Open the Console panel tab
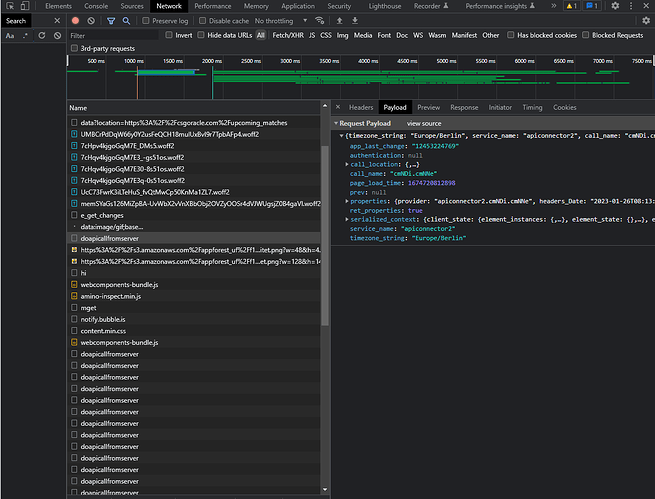The height and width of the screenshot is (499, 655). pos(96,6)
